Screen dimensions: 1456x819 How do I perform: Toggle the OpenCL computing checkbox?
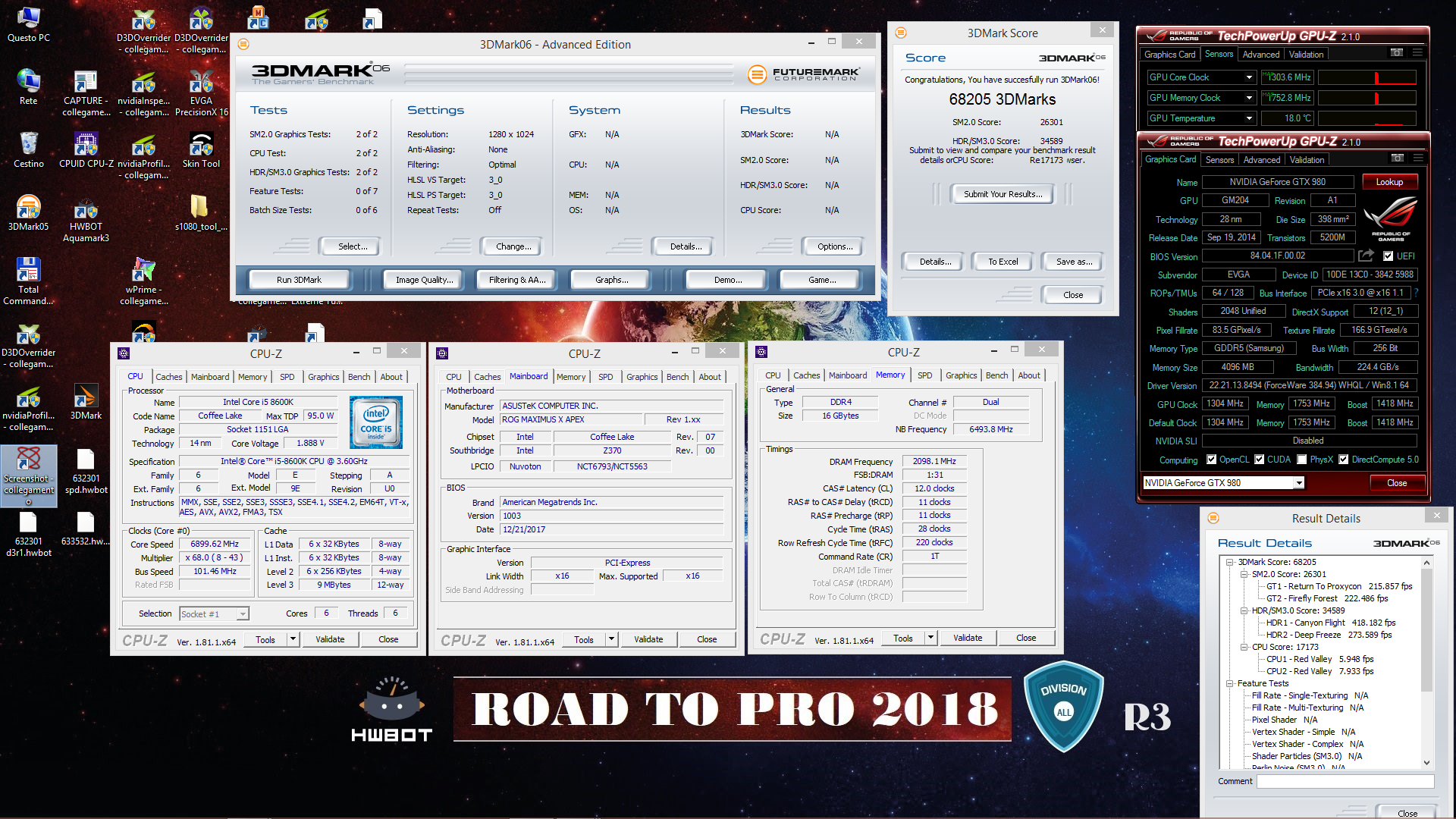point(1211,460)
